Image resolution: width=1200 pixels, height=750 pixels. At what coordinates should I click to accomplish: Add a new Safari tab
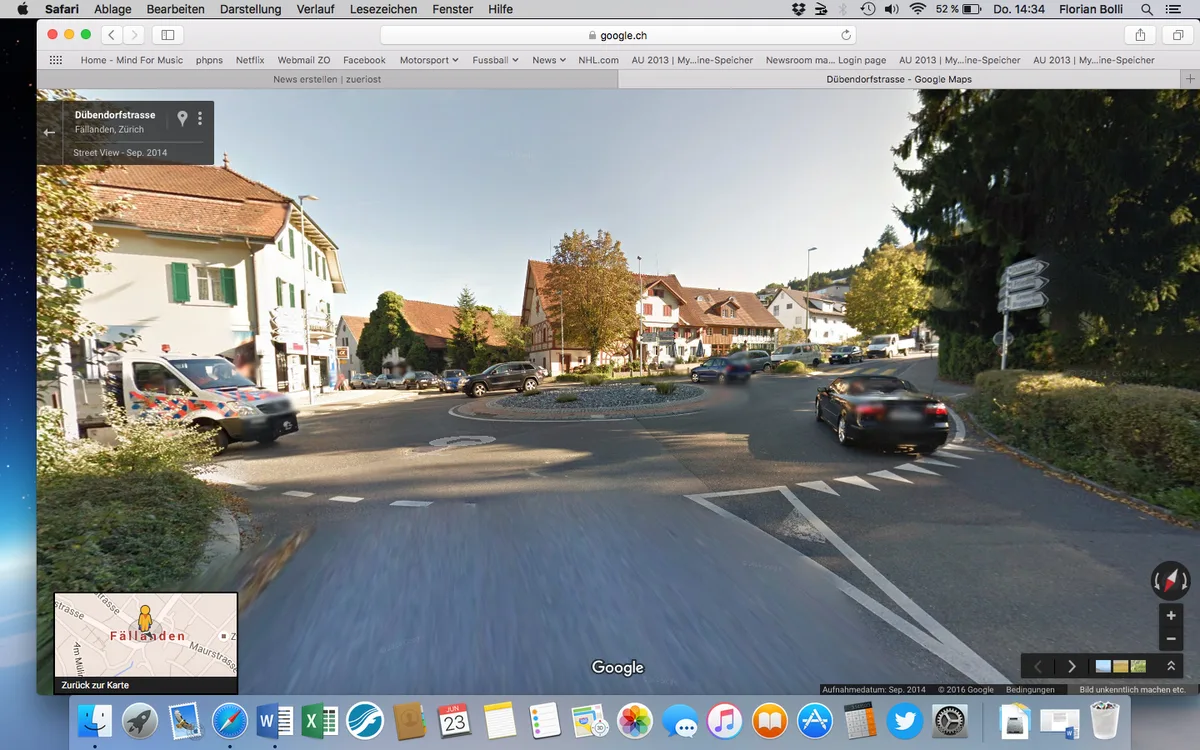pyautogui.click(x=1189, y=79)
